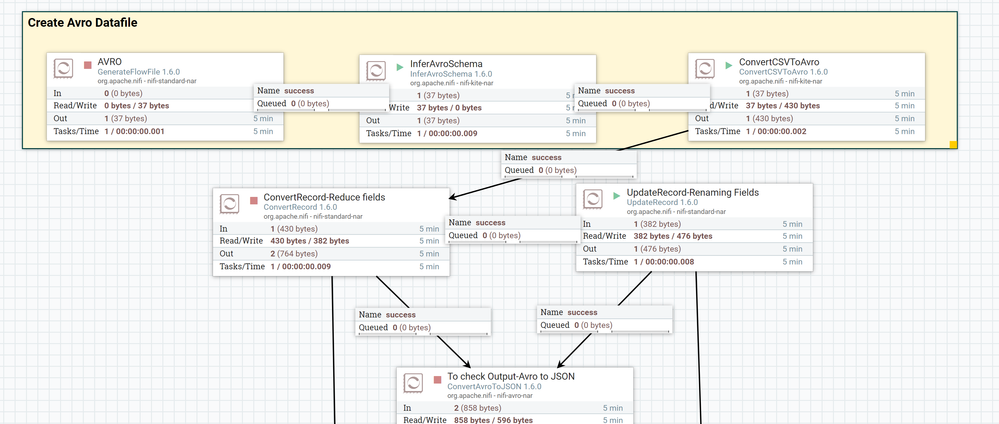Click the UpdateRecord-Renaming Fields processor icon

click(x=593, y=200)
